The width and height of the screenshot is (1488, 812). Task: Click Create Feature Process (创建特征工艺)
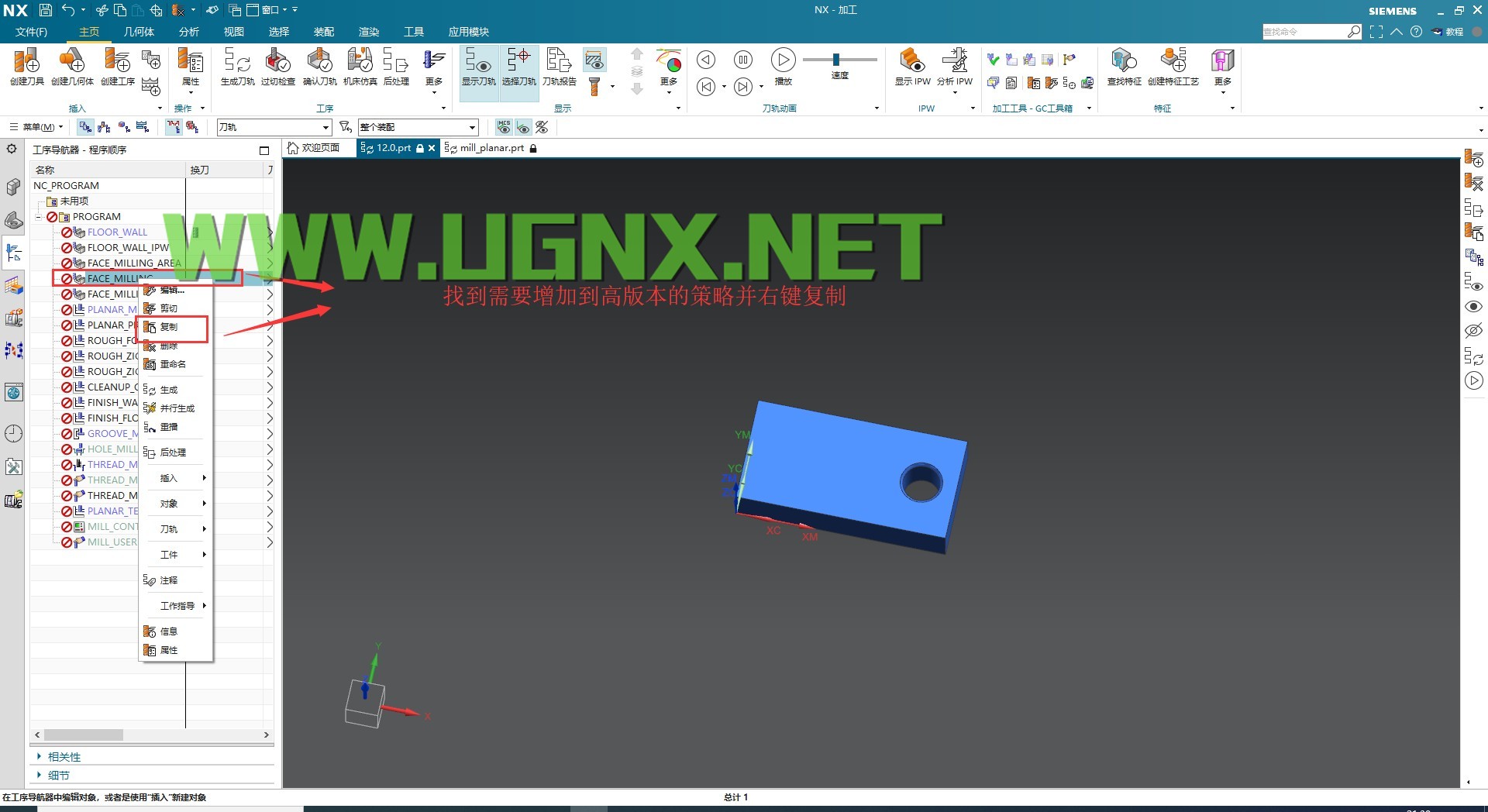click(1173, 66)
